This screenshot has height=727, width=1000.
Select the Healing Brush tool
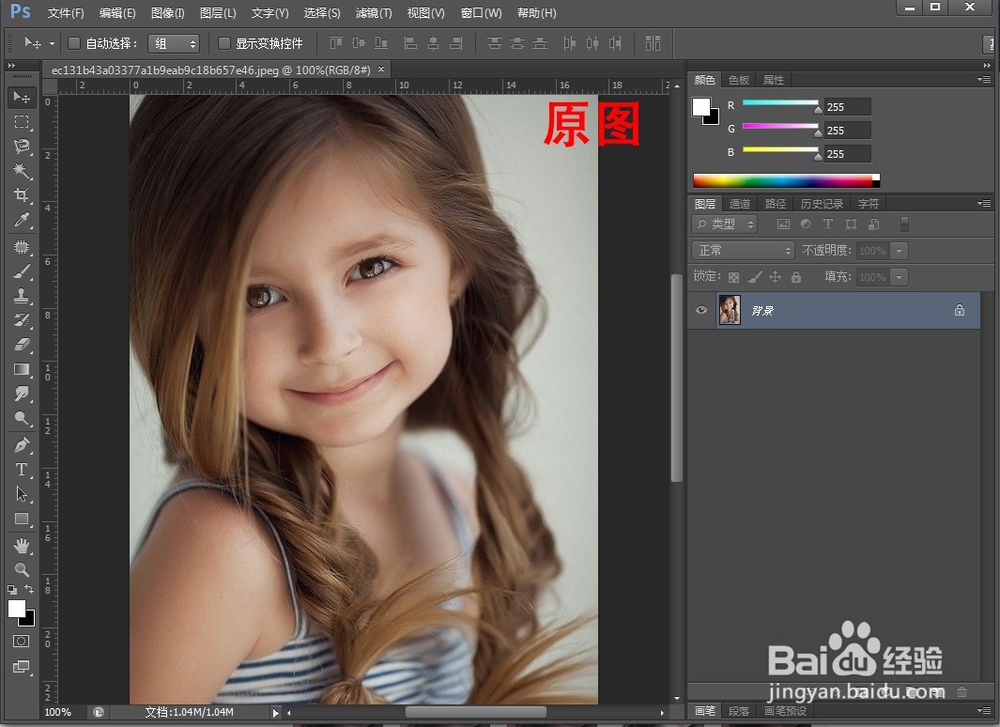[21, 247]
